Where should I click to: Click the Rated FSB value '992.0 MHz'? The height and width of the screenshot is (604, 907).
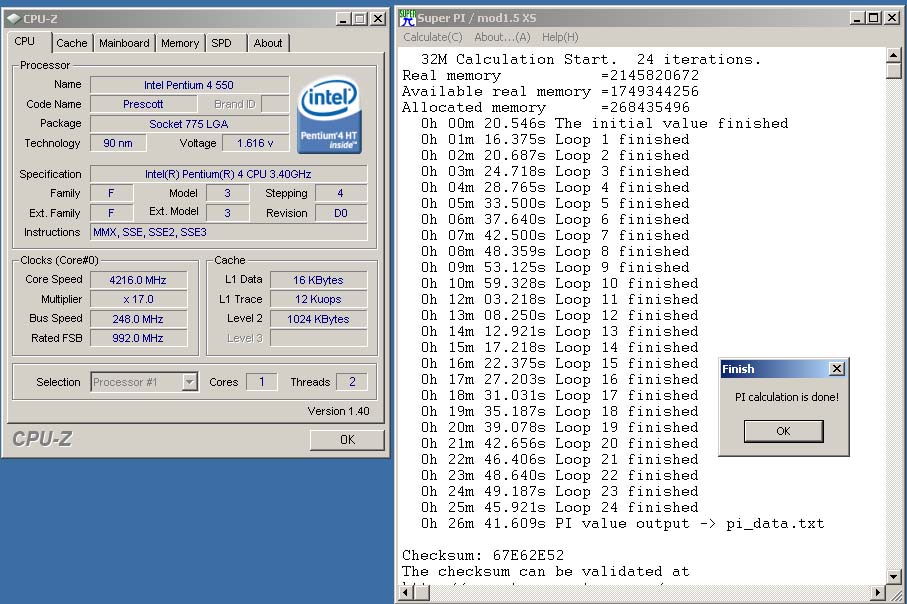pyautogui.click(x=138, y=338)
